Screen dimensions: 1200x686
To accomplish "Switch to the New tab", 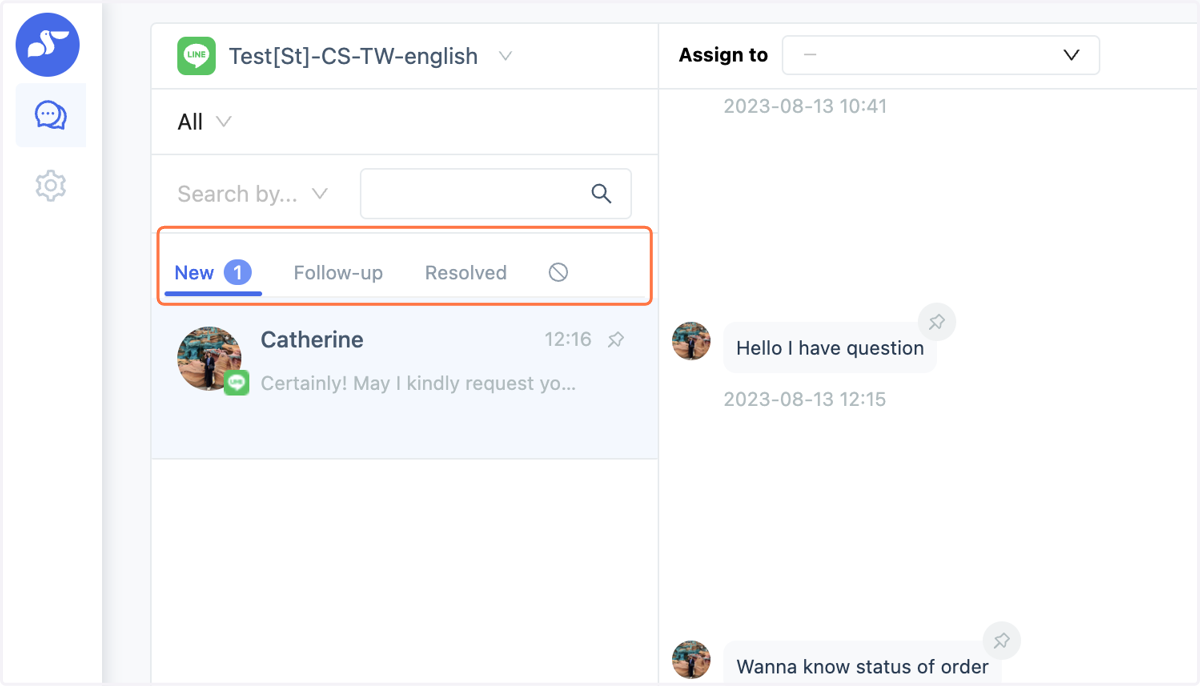I will [x=213, y=273].
